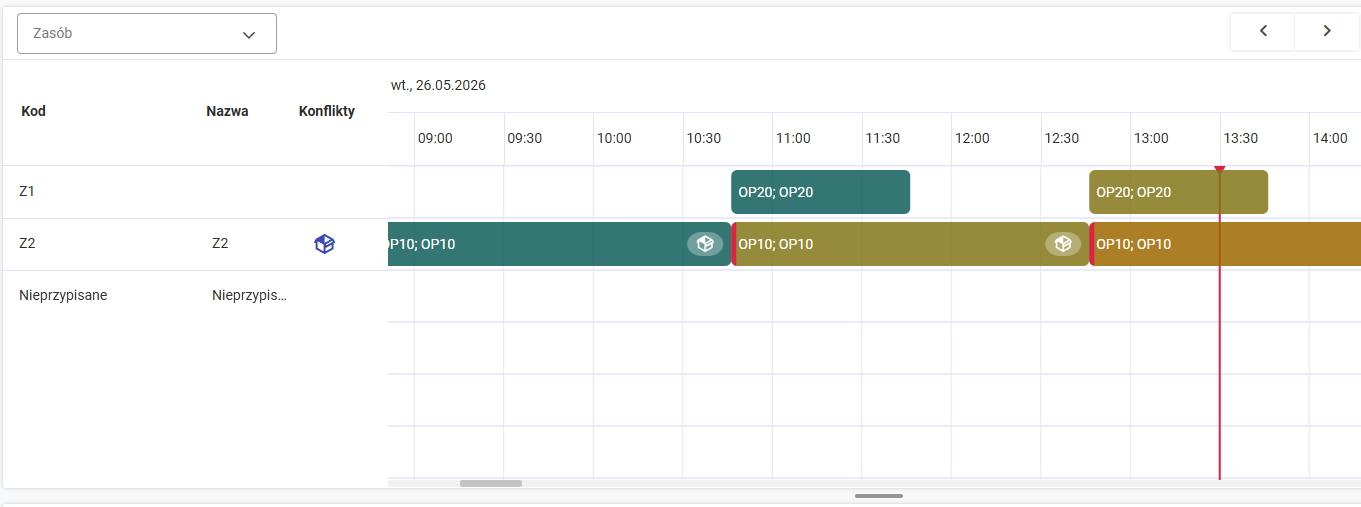Open the Zasób dropdown
Screen dimensions: 1361x507
[x=147, y=33]
